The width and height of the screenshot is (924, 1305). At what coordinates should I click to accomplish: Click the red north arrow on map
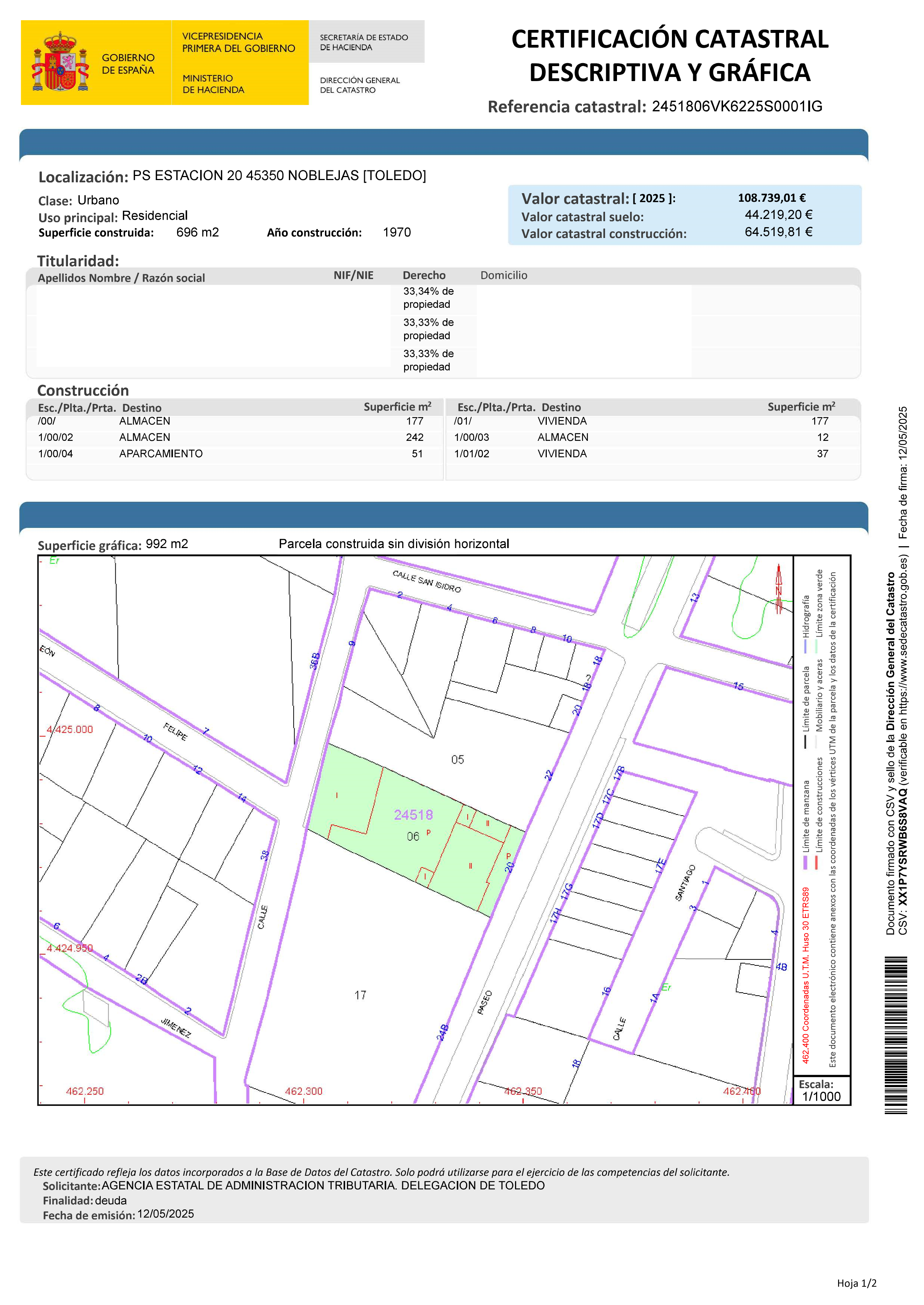click(779, 588)
